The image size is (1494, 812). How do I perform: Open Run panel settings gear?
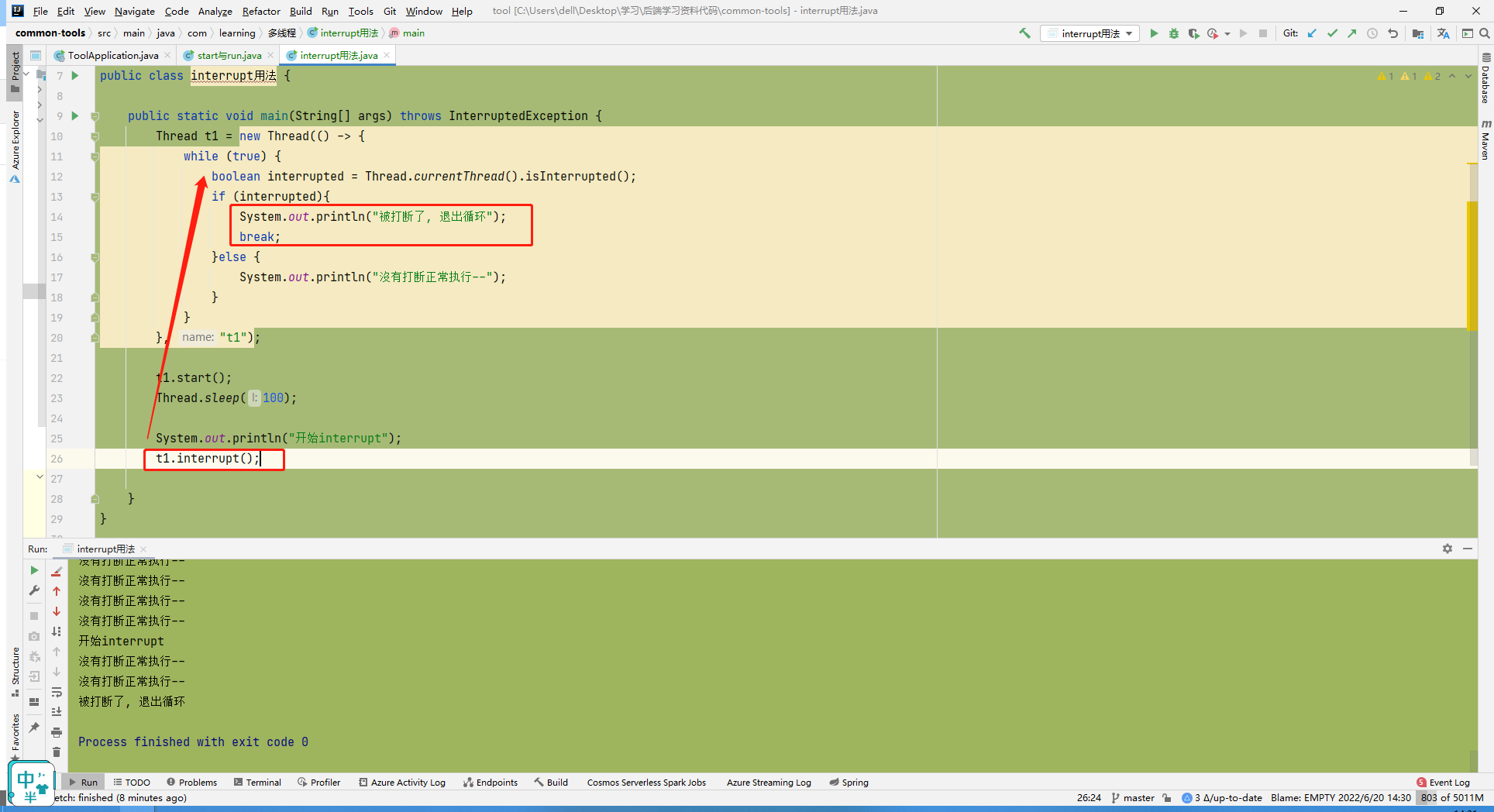pyautogui.click(x=1448, y=549)
